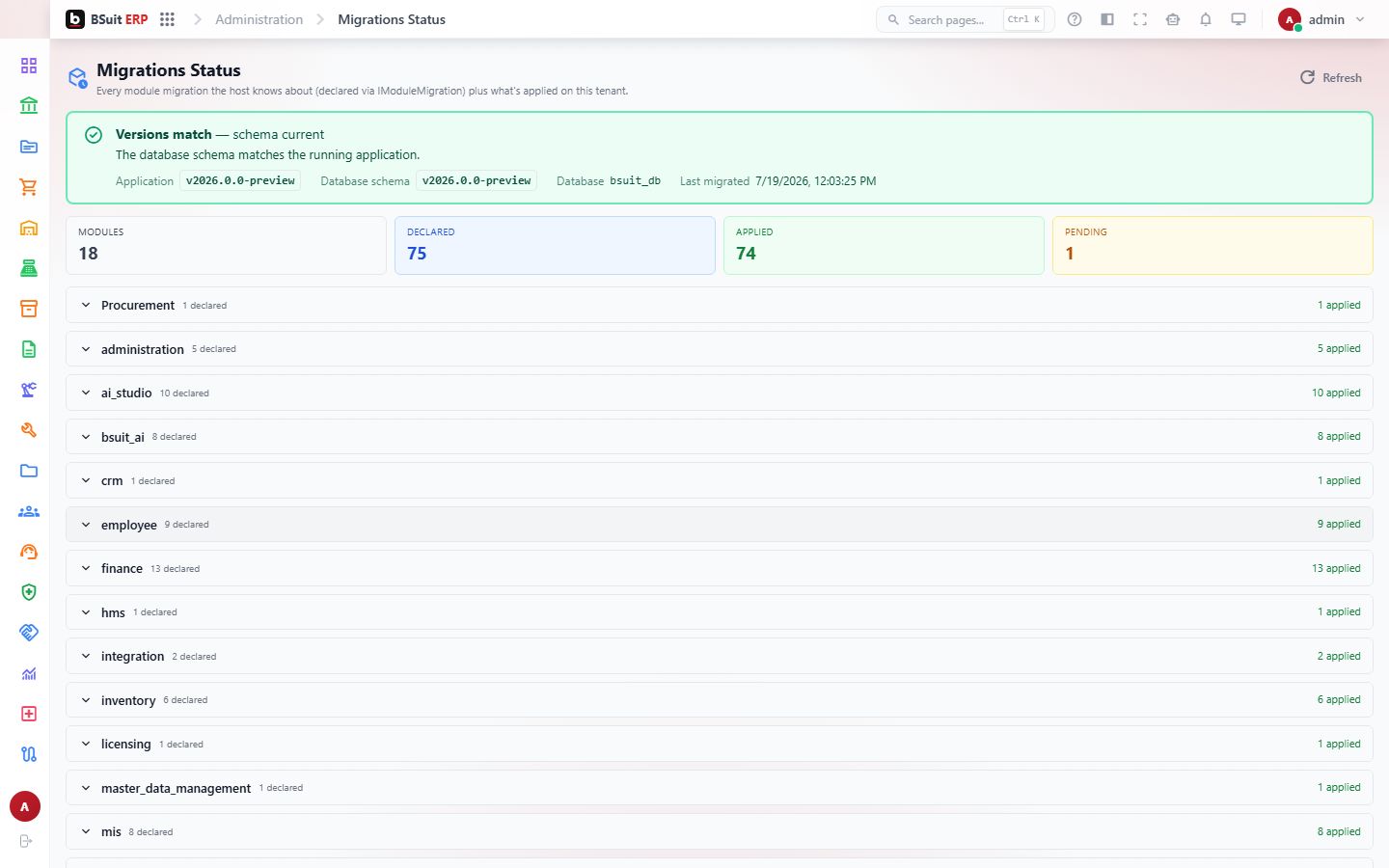Viewport: 1389px width, 868px height.
Task: Toggle the sidebar panel layout icon
Action: tap(1107, 19)
